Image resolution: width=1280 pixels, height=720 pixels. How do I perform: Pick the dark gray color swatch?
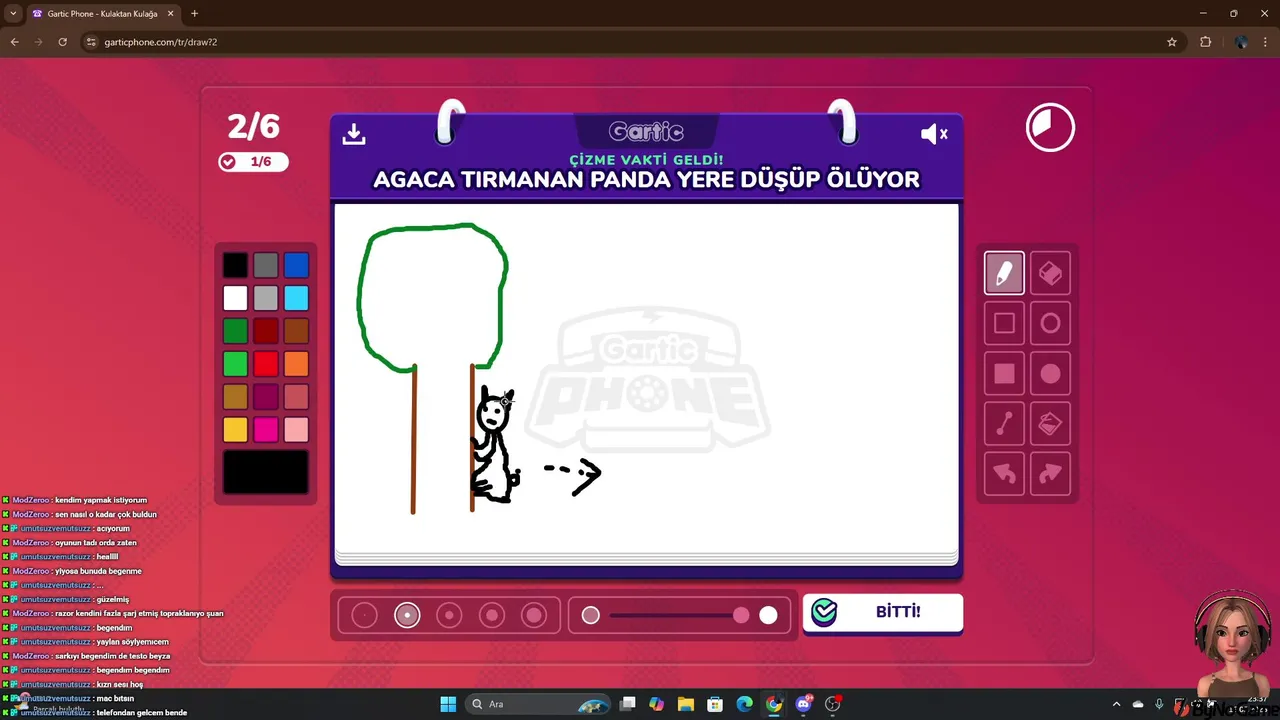[265, 265]
